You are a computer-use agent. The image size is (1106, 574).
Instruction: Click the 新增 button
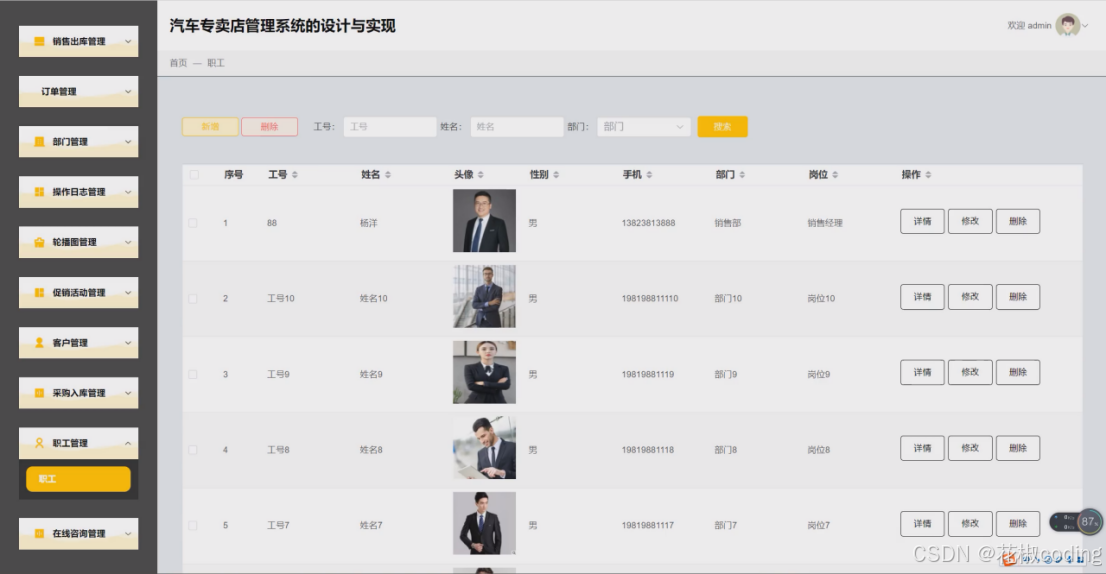[x=210, y=127]
